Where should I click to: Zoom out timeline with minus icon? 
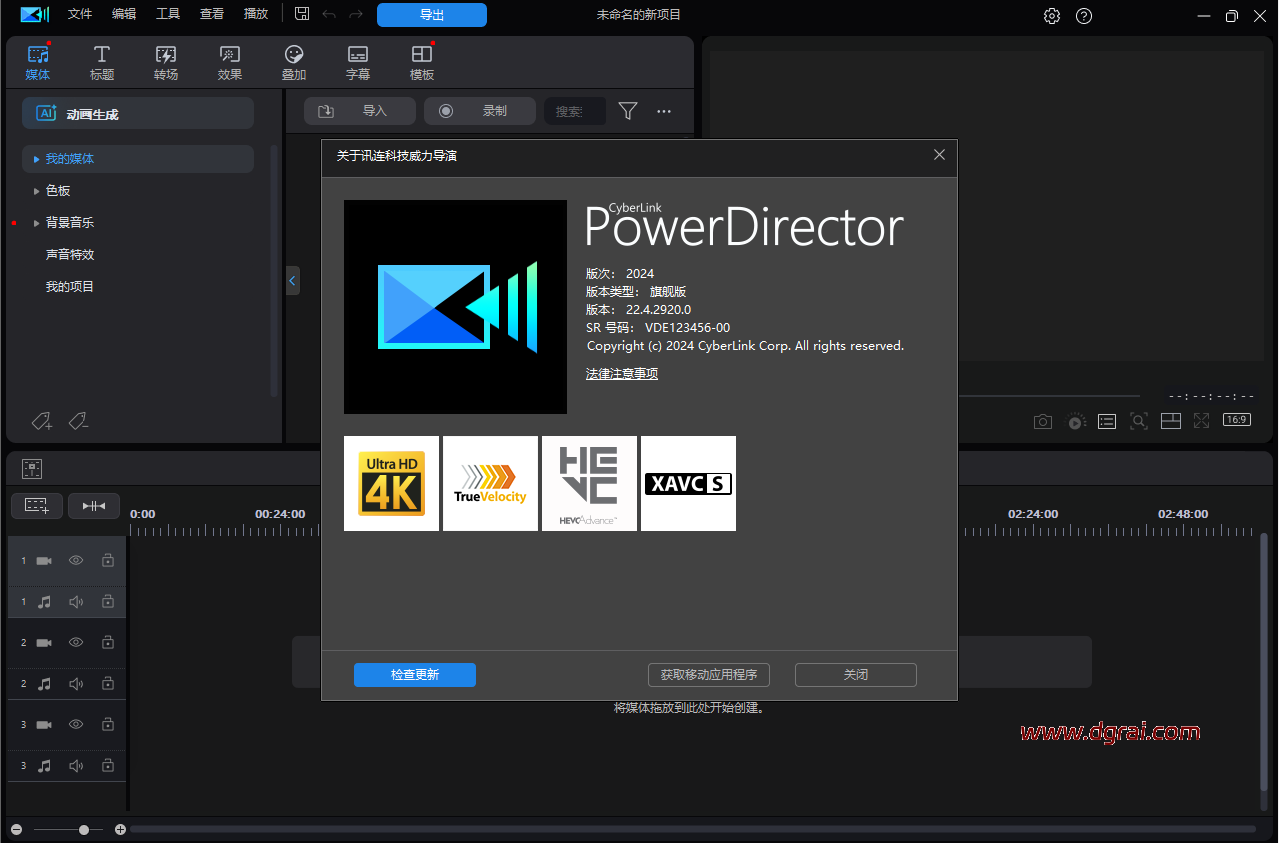tap(16, 829)
